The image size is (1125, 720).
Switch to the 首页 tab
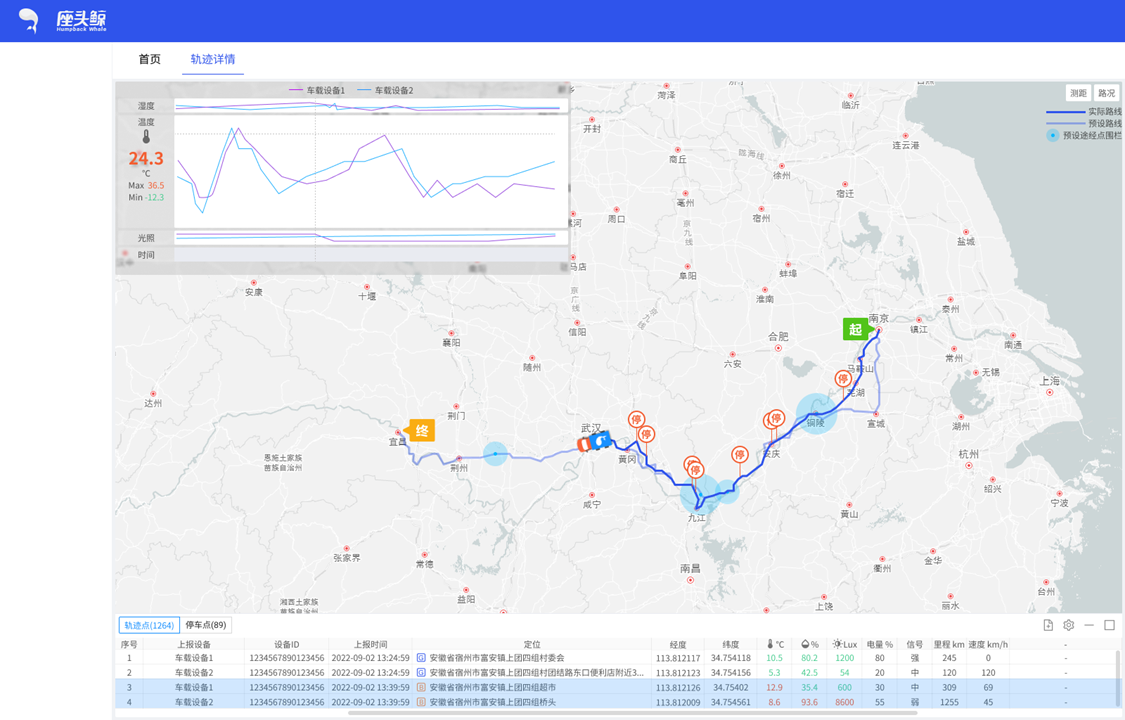coord(149,59)
